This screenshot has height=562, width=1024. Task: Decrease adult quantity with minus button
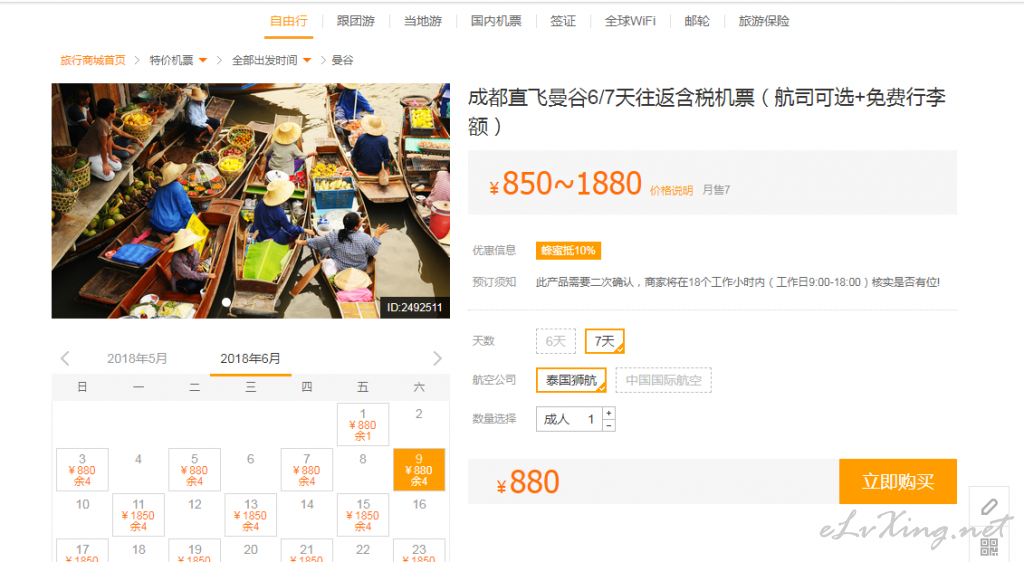tap(609, 425)
